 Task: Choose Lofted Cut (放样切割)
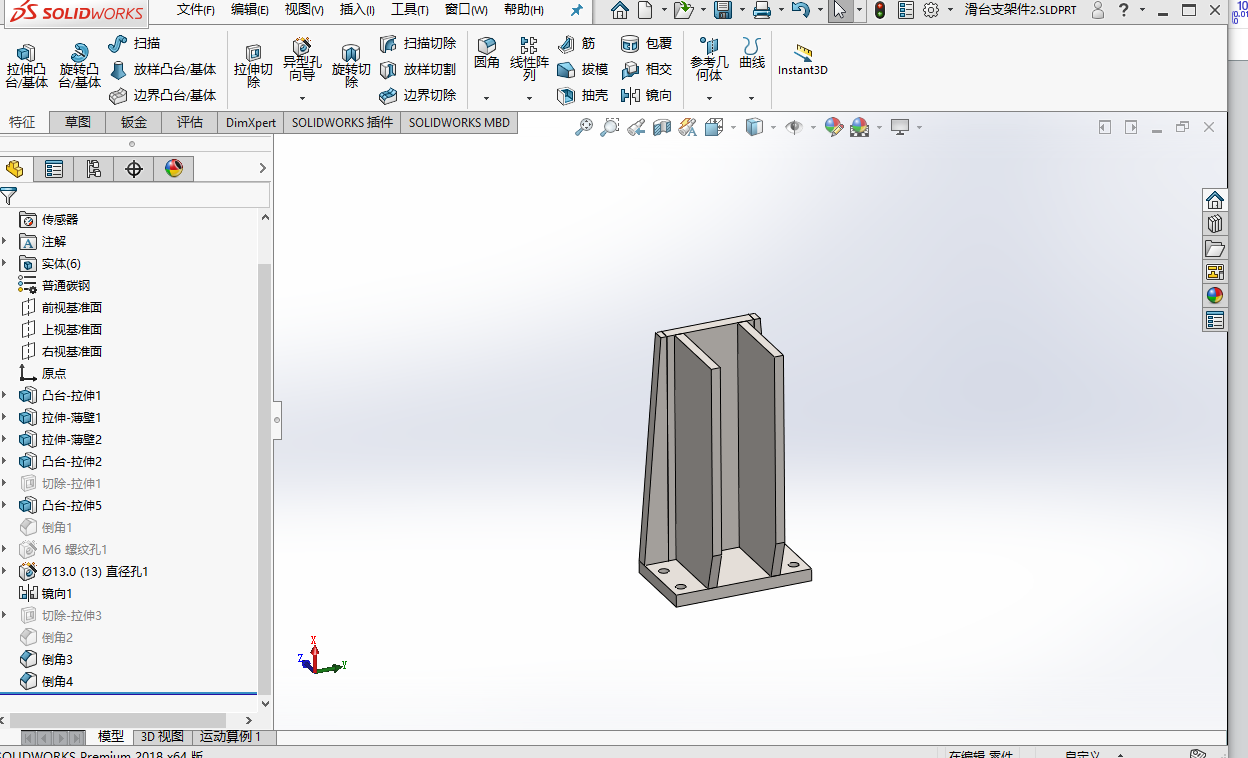click(x=418, y=70)
